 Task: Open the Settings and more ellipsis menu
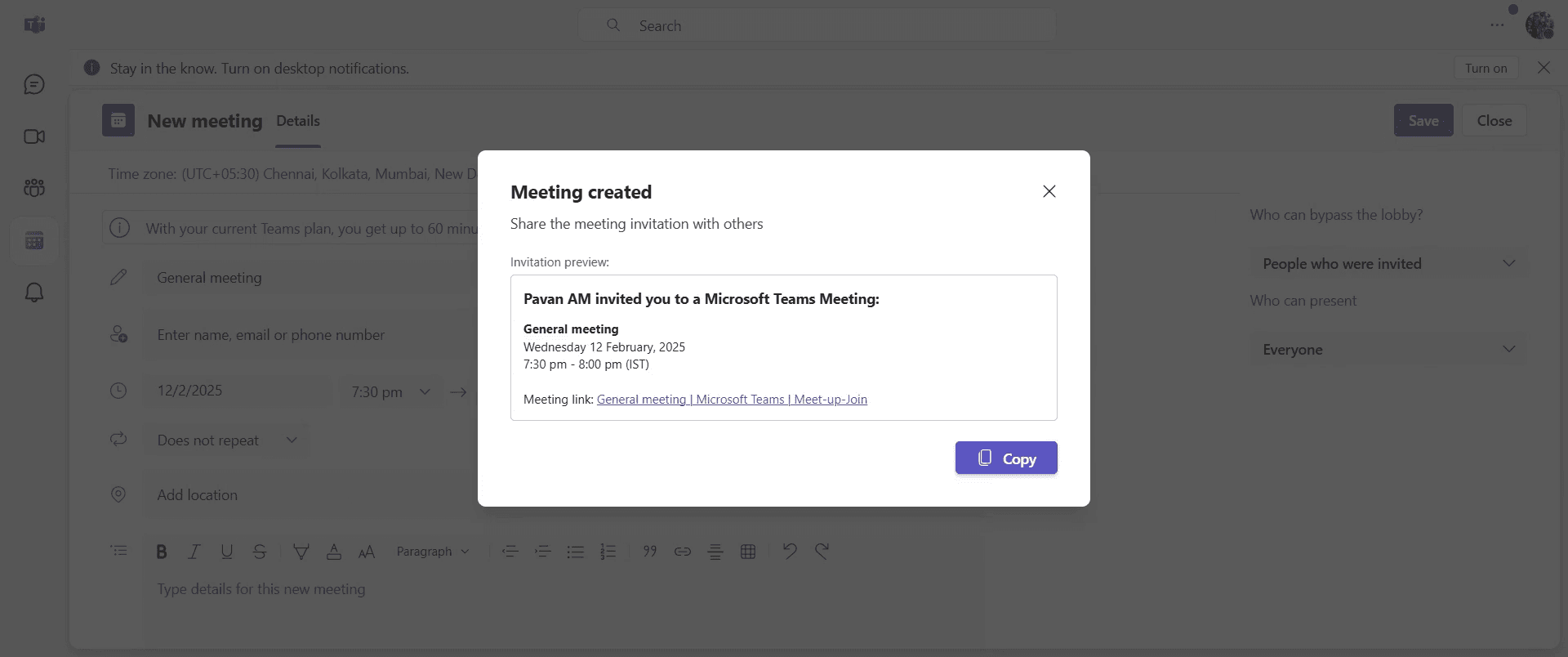pyautogui.click(x=1497, y=25)
